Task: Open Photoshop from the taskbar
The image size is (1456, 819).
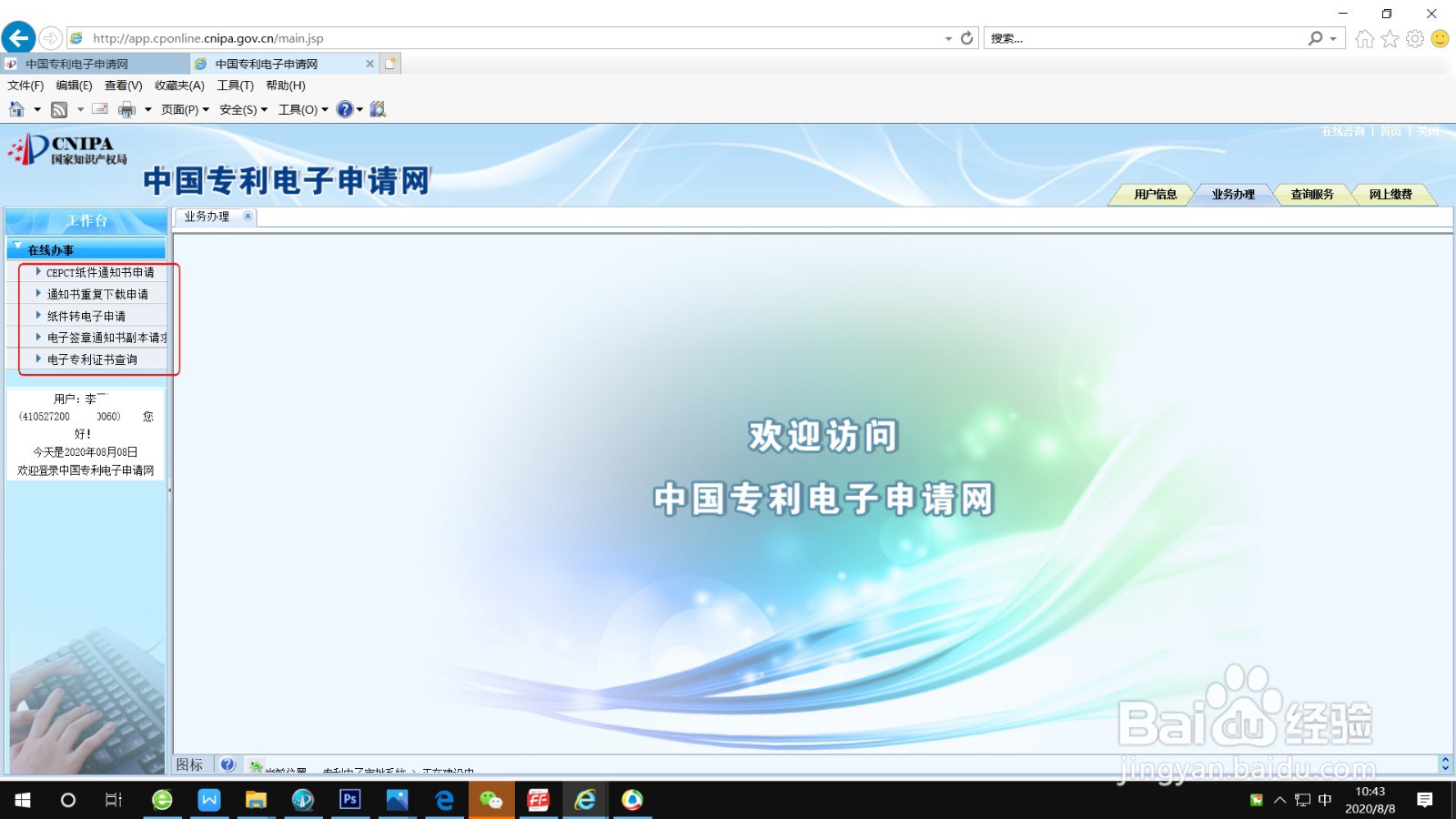Action: pos(350,800)
